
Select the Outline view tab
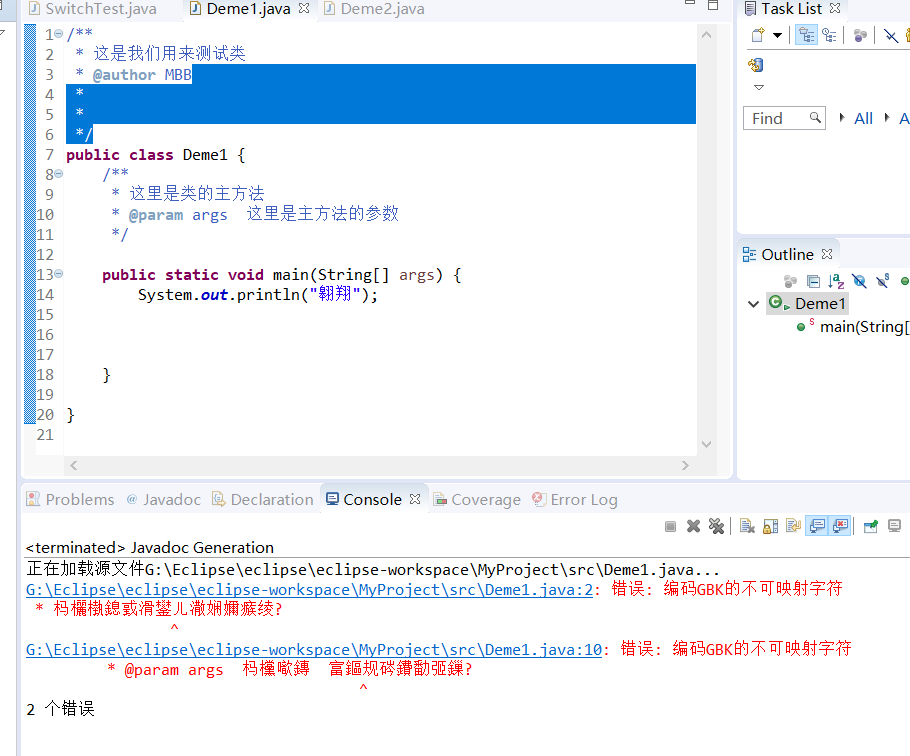[x=787, y=254]
